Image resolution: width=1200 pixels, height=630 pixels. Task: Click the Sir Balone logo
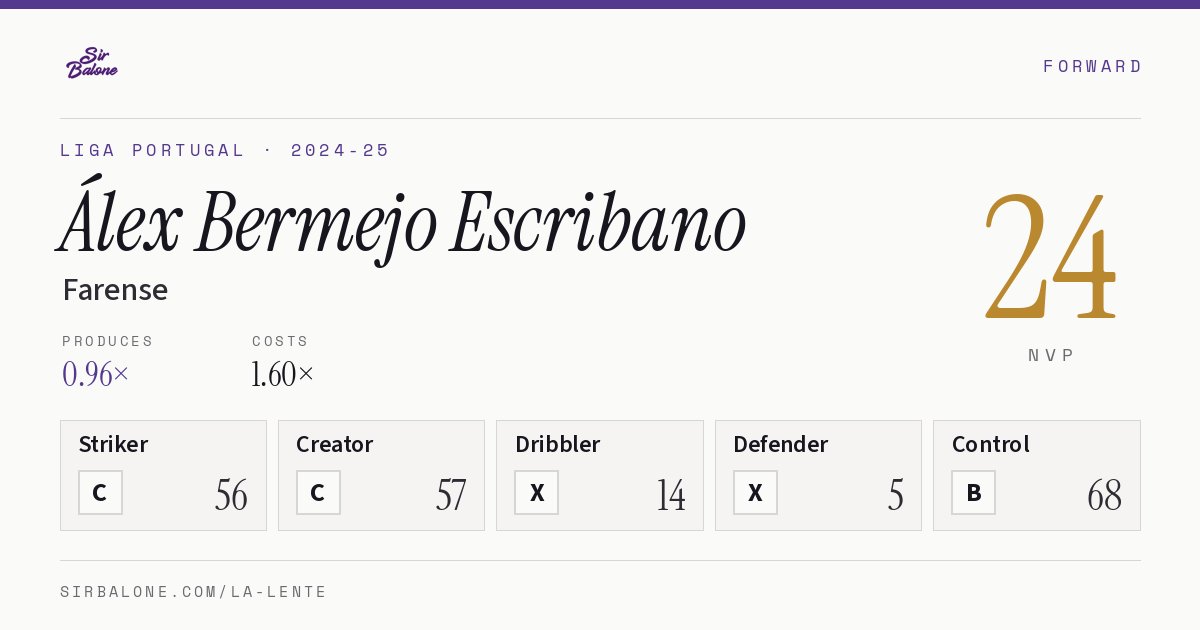(x=92, y=63)
